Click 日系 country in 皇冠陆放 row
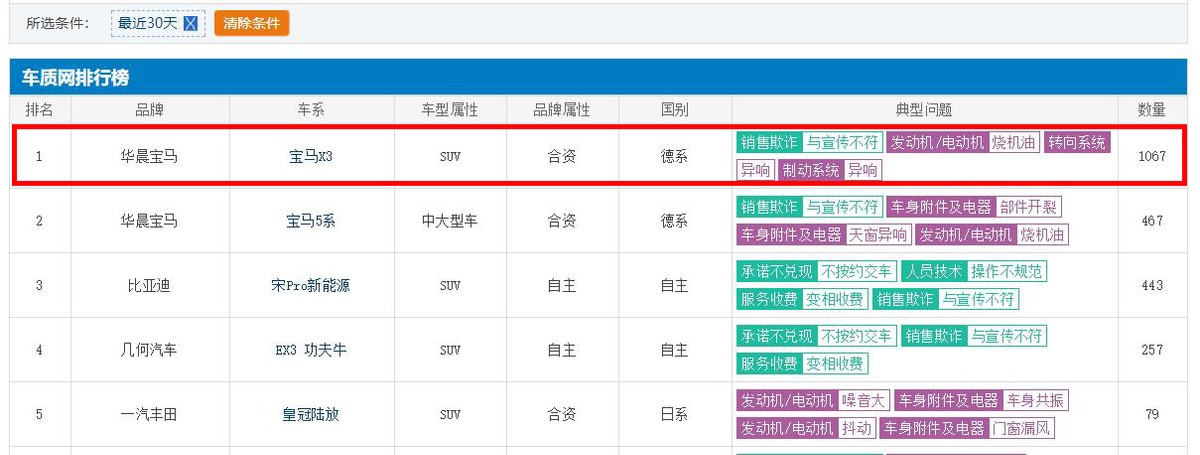1200x455 pixels. tap(674, 414)
